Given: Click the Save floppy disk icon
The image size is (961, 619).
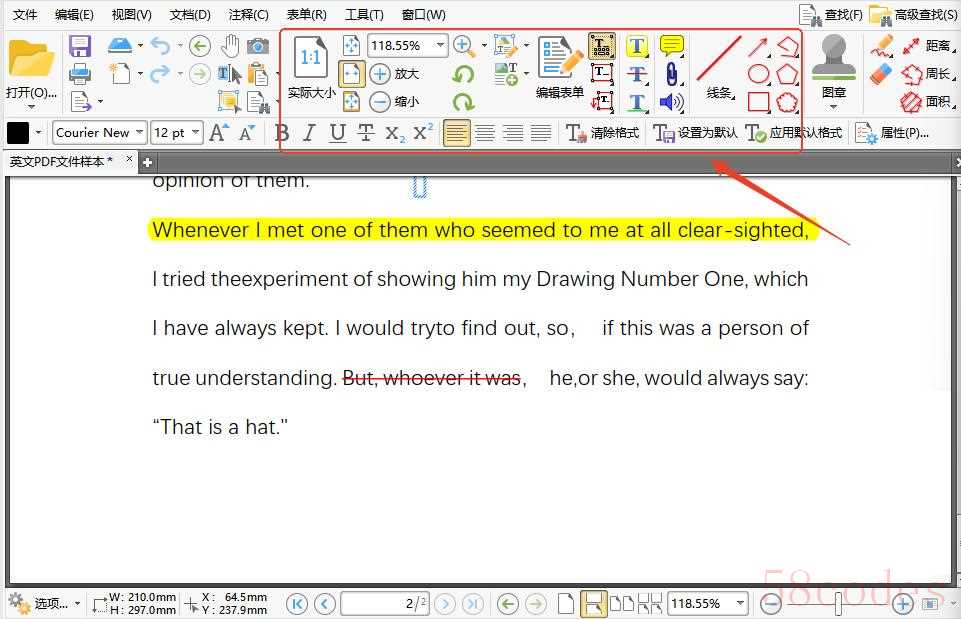Looking at the screenshot, I should [x=80, y=46].
